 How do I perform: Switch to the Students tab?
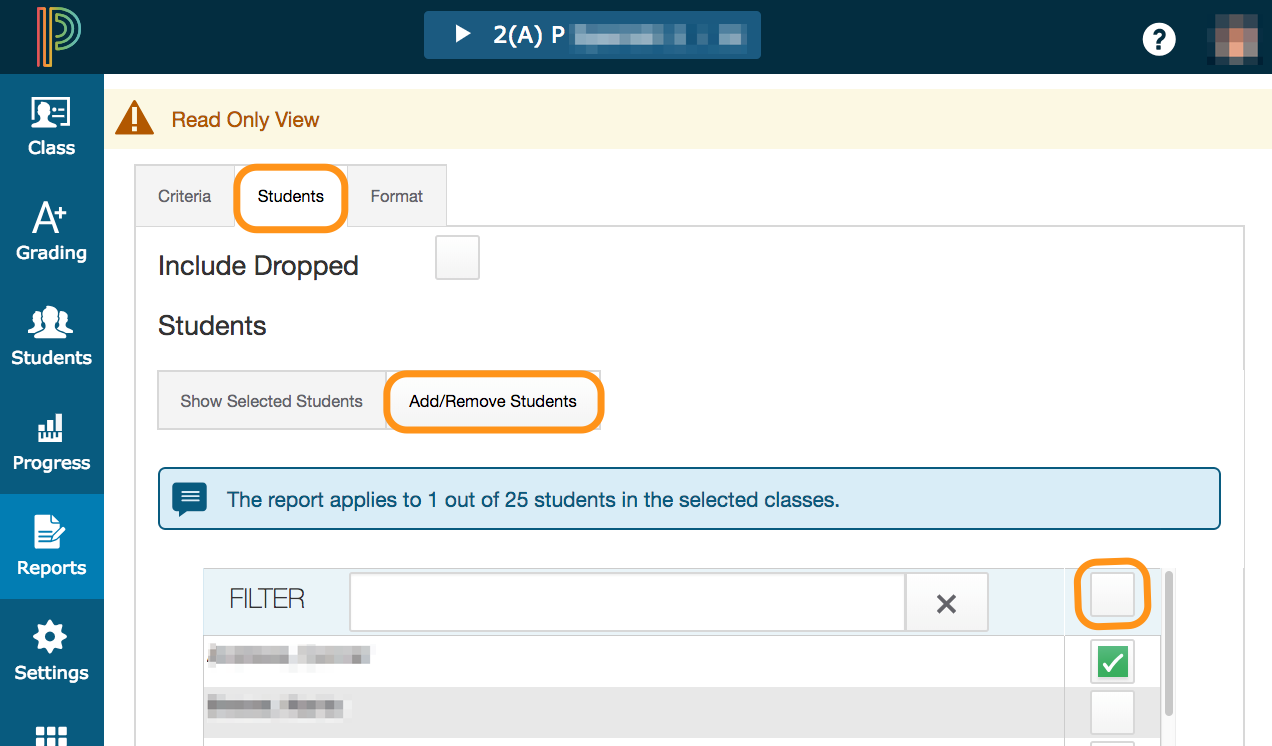click(x=291, y=196)
